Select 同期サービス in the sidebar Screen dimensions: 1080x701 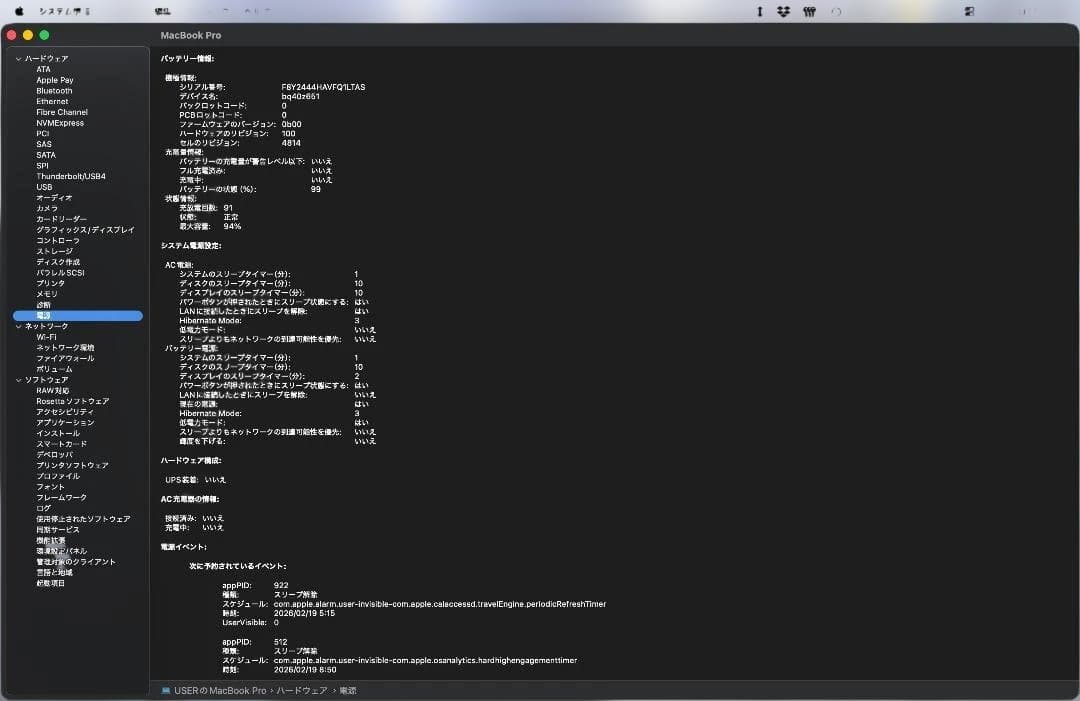(x=58, y=530)
